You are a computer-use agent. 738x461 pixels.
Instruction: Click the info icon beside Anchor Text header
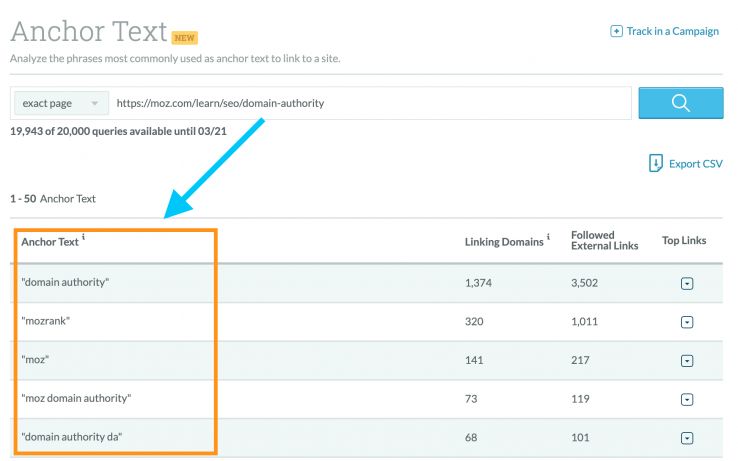pyautogui.click(x=83, y=237)
